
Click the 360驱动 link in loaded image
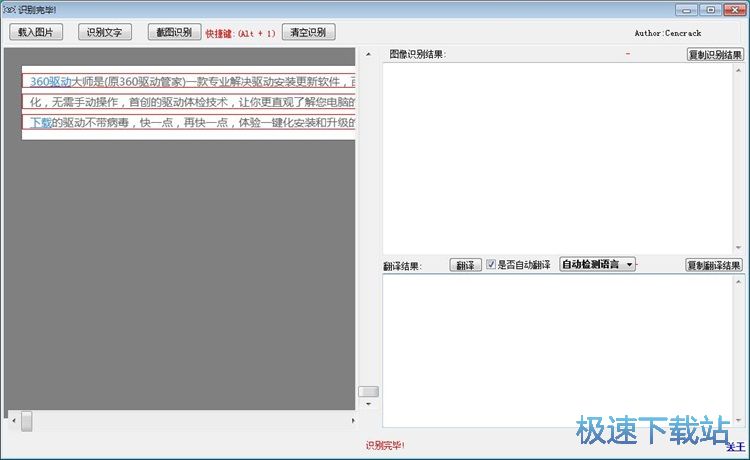pos(50,82)
